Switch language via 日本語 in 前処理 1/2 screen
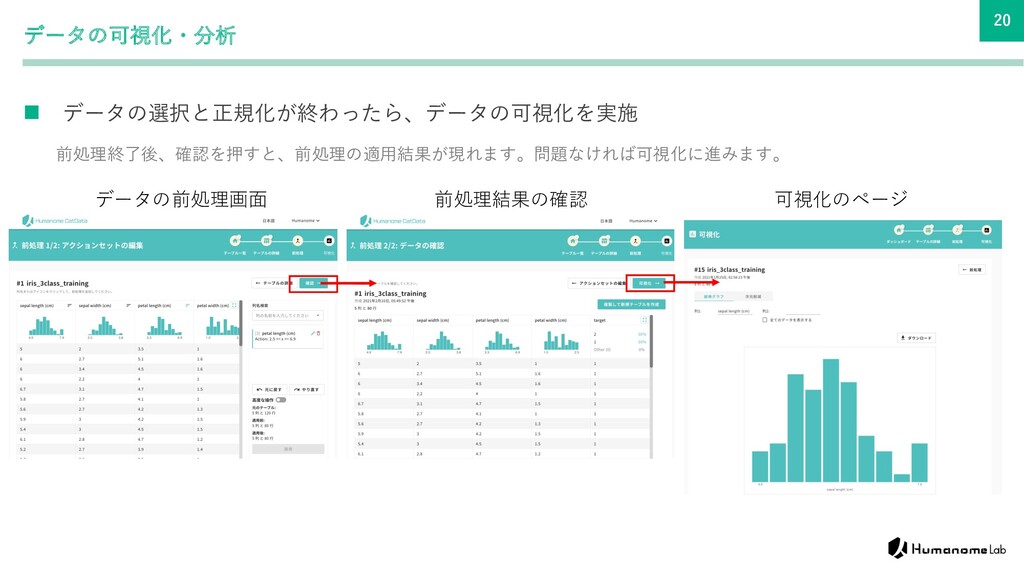Screen dimensions: 1024x576 (x=268, y=221)
